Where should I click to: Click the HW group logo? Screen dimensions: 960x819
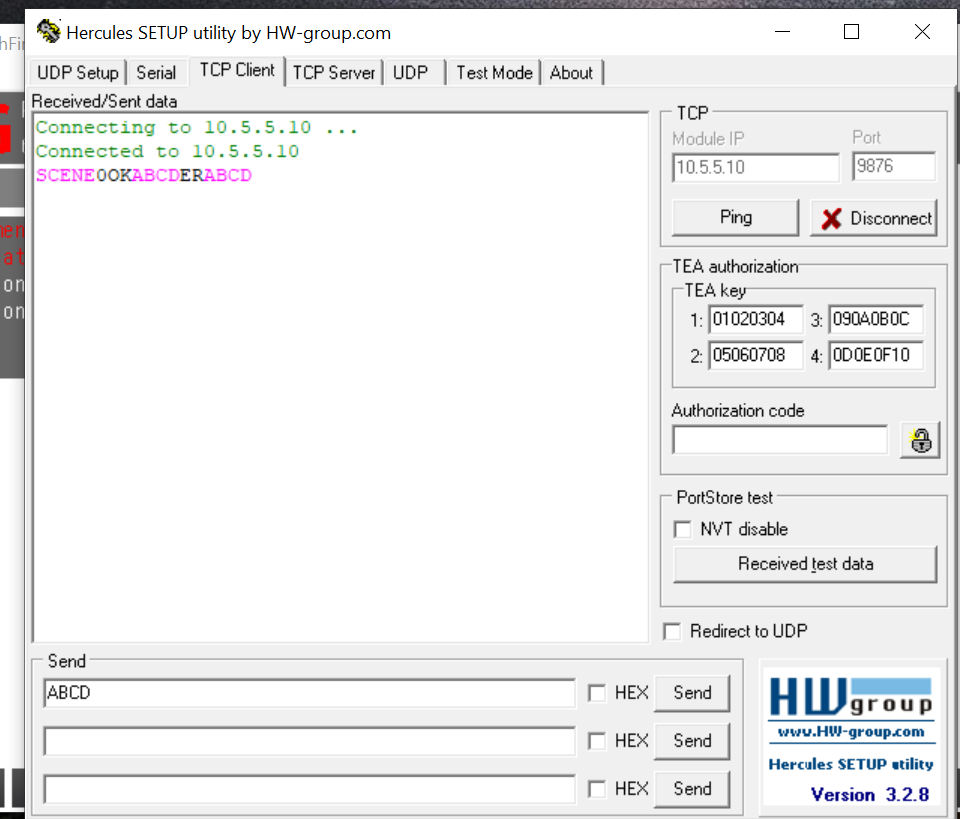(852, 694)
